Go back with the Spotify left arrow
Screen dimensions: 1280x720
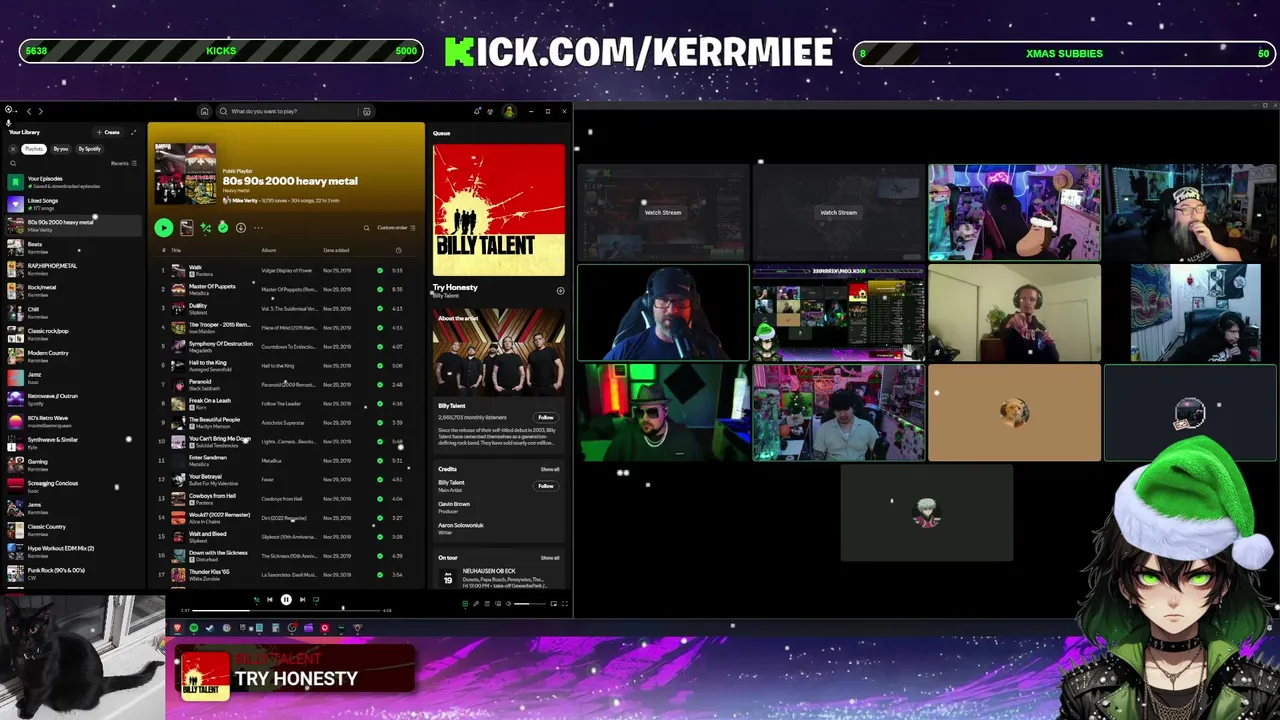coord(29,111)
